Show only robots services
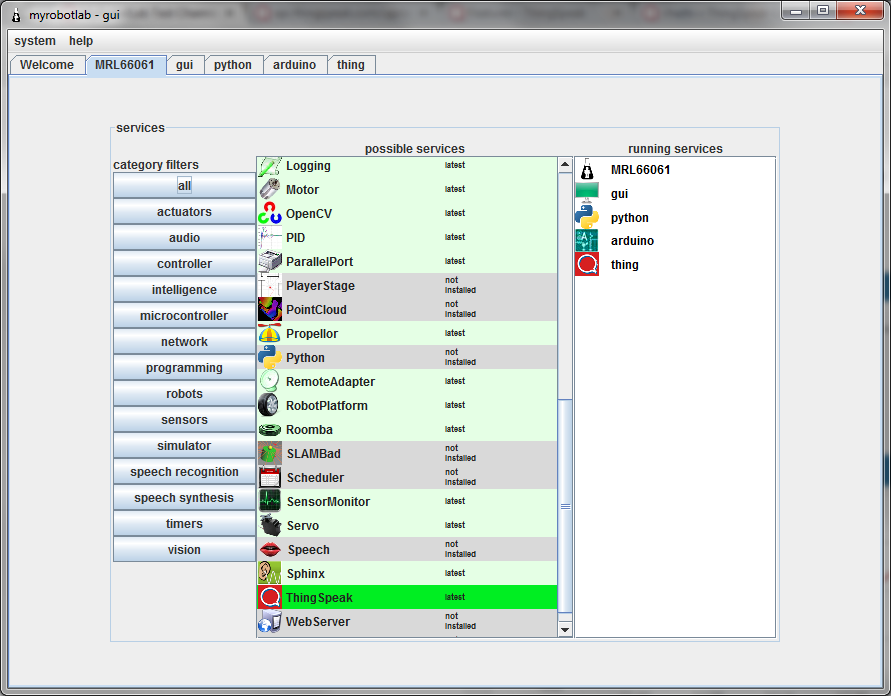This screenshot has width=891, height=696. [184, 394]
